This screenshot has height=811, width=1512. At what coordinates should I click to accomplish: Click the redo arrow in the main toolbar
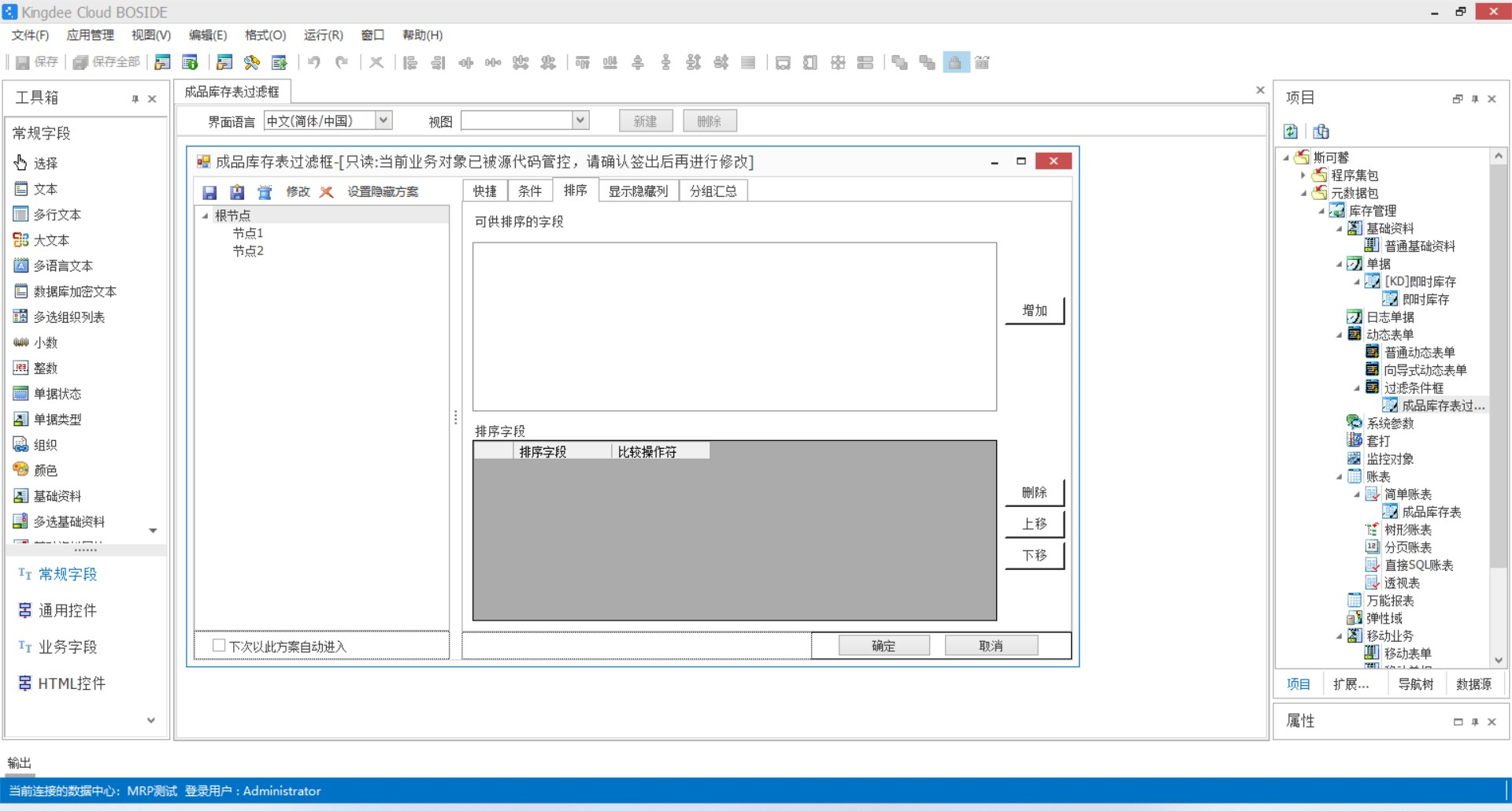click(342, 62)
